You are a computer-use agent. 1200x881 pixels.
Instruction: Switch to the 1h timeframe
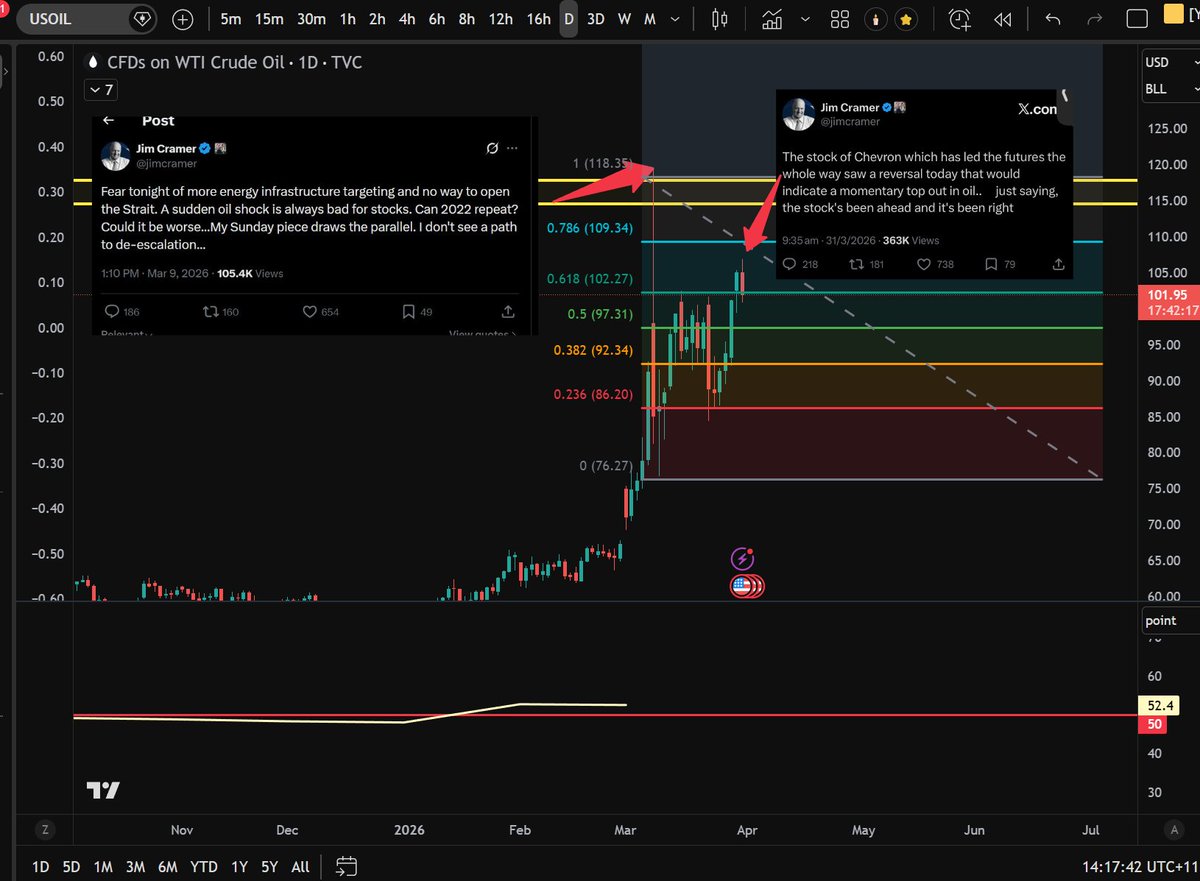(347, 19)
